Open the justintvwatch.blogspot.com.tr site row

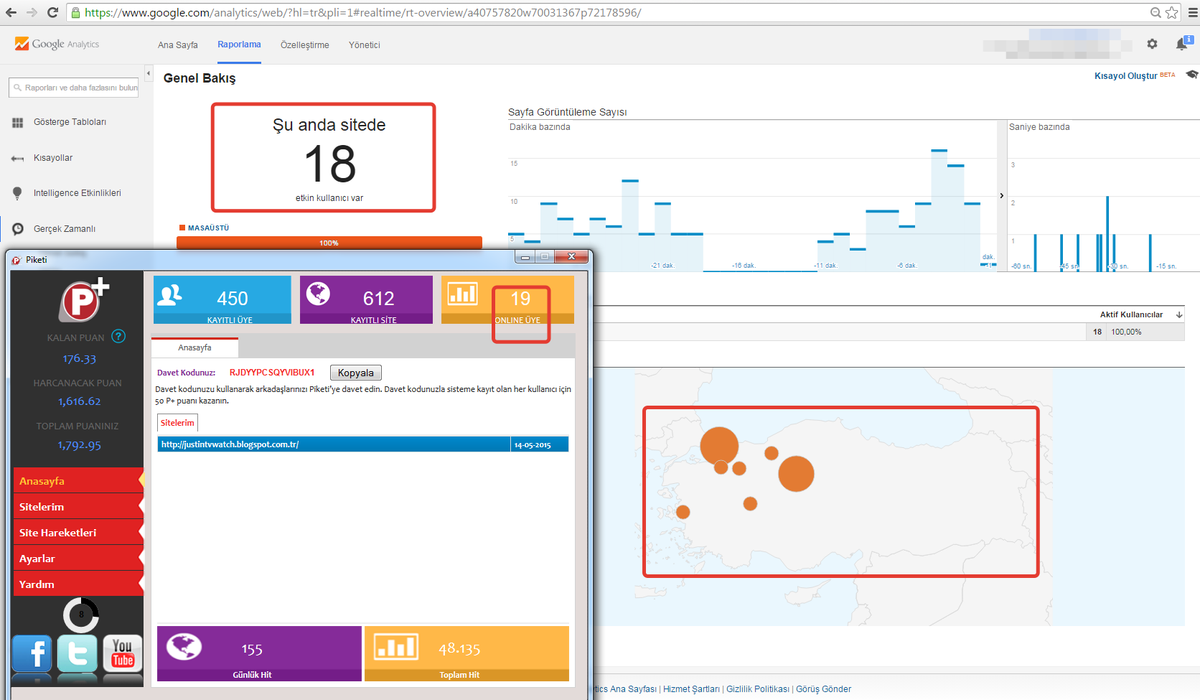coord(363,444)
